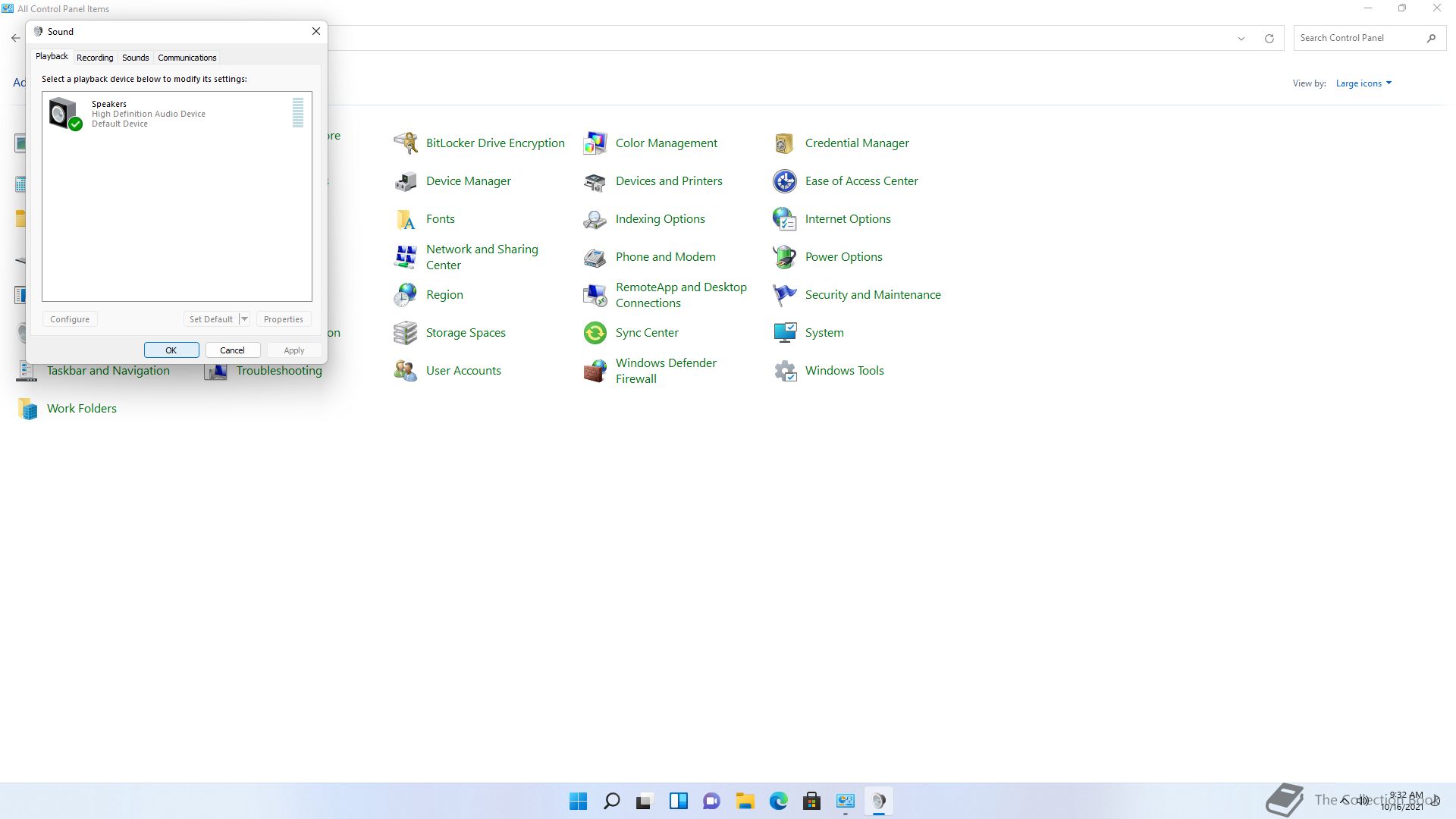Switch to the Communications tab
The height and width of the screenshot is (819, 1456).
click(x=187, y=58)
